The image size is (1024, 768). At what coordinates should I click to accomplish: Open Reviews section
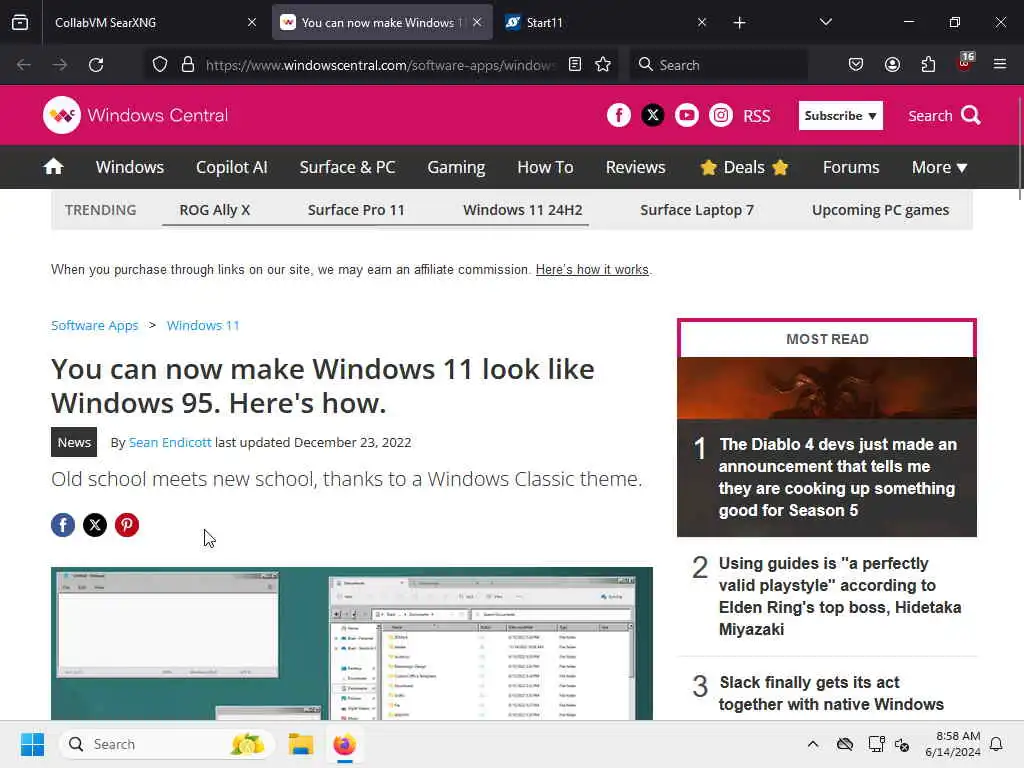[x=635, y=167]
